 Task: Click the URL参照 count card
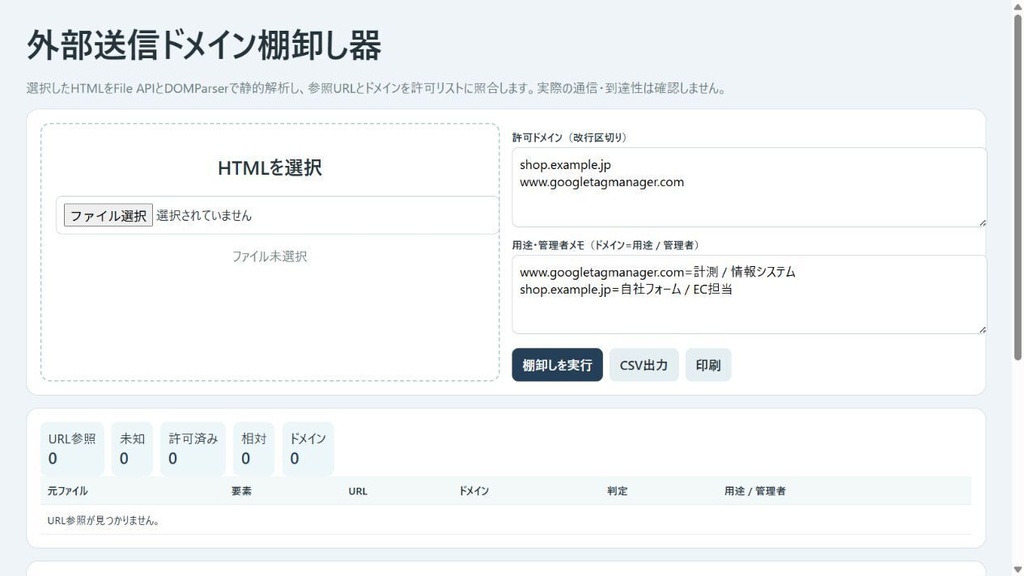tap(72, 449)
